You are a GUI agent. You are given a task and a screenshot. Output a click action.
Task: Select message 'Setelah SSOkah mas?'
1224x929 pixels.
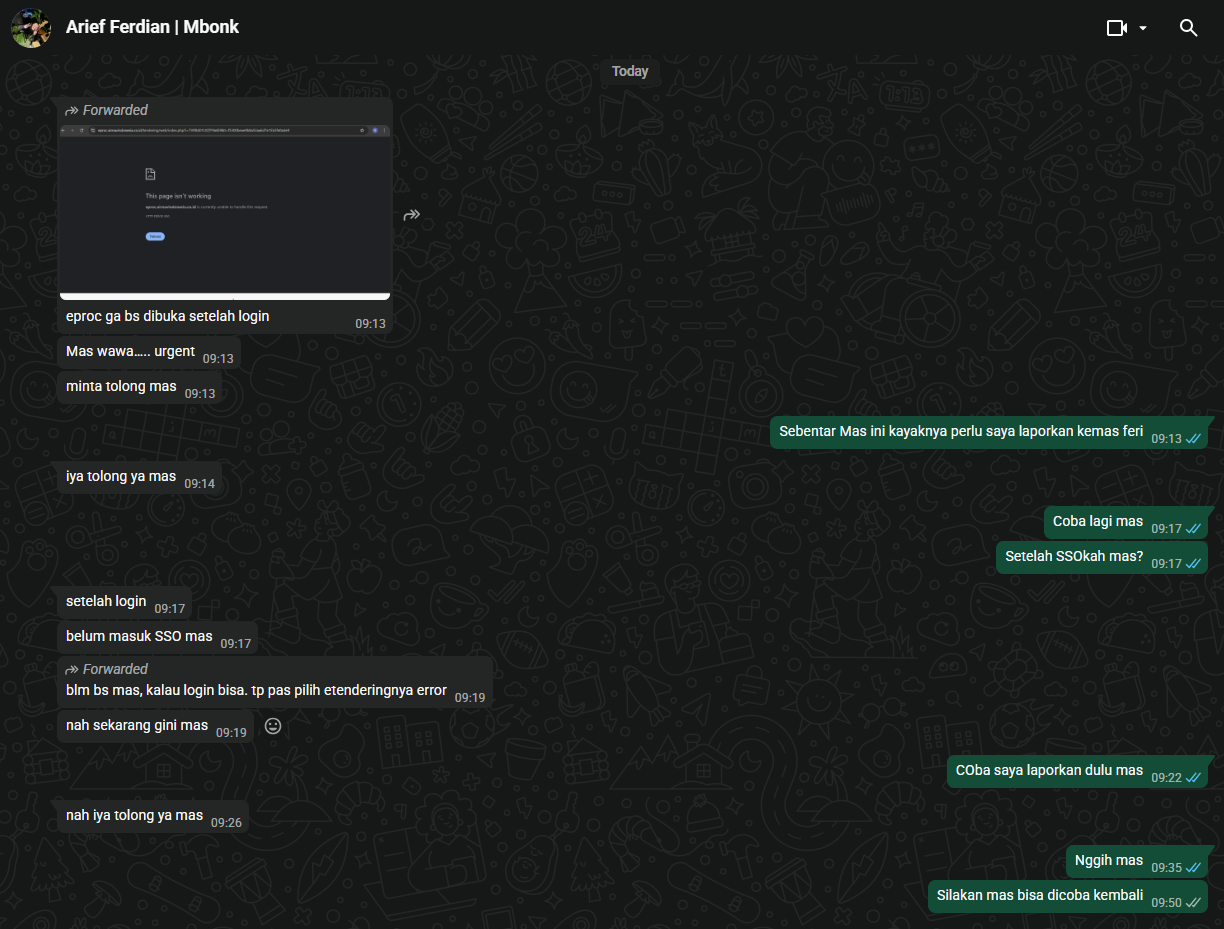pos(1074,556)
